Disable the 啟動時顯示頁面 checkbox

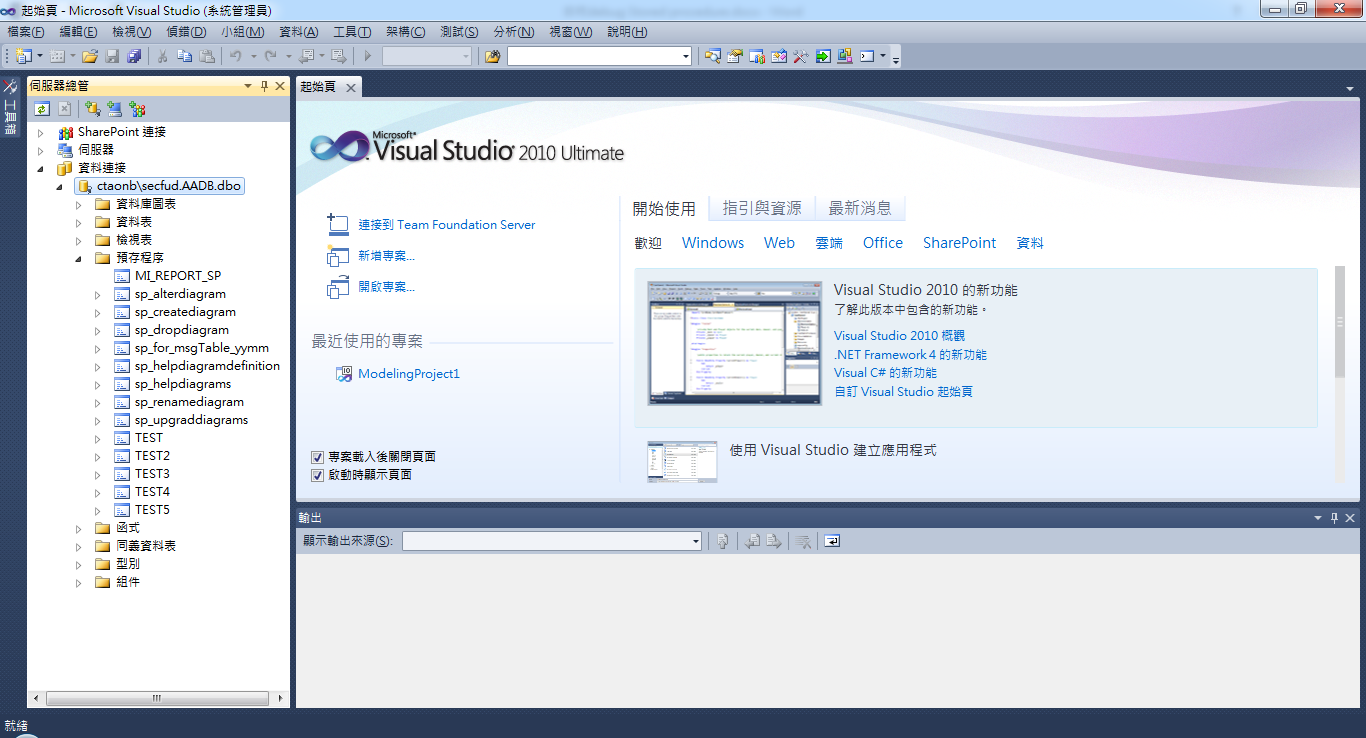pos(317,474)
